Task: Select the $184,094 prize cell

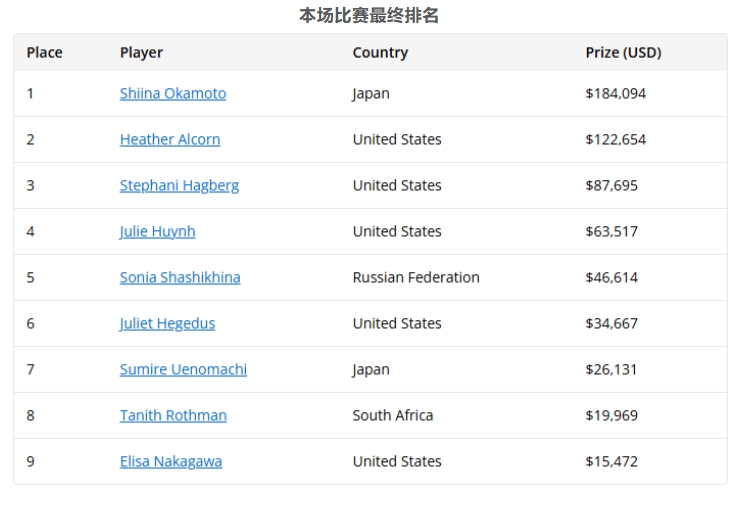Action: (x=616, y=93)
